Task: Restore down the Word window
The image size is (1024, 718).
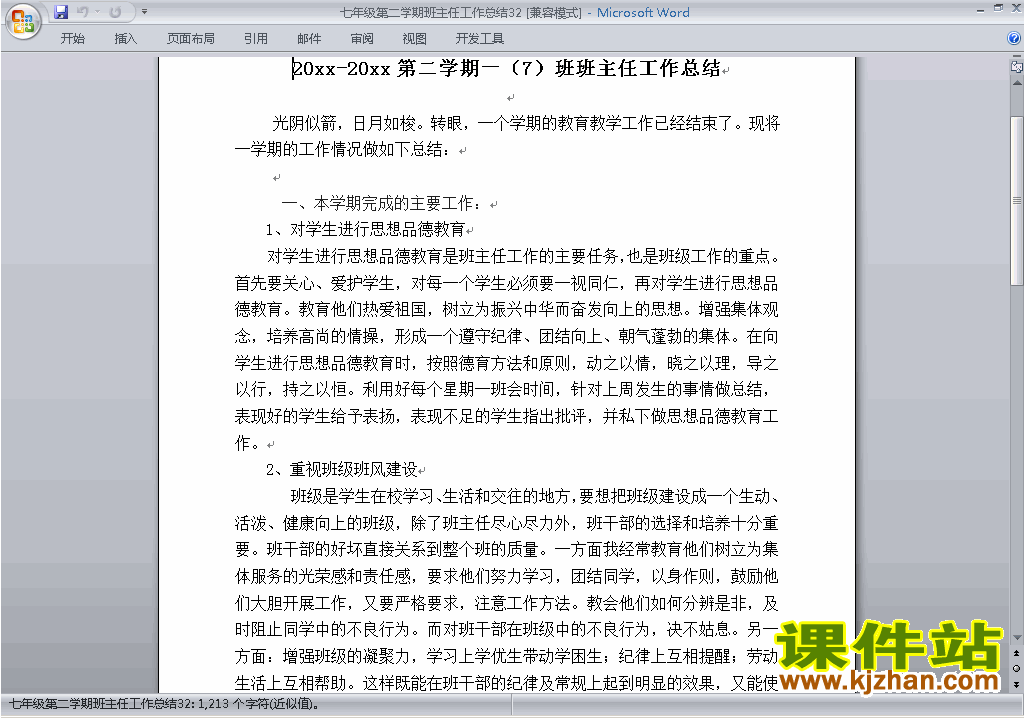Action: 998,8
